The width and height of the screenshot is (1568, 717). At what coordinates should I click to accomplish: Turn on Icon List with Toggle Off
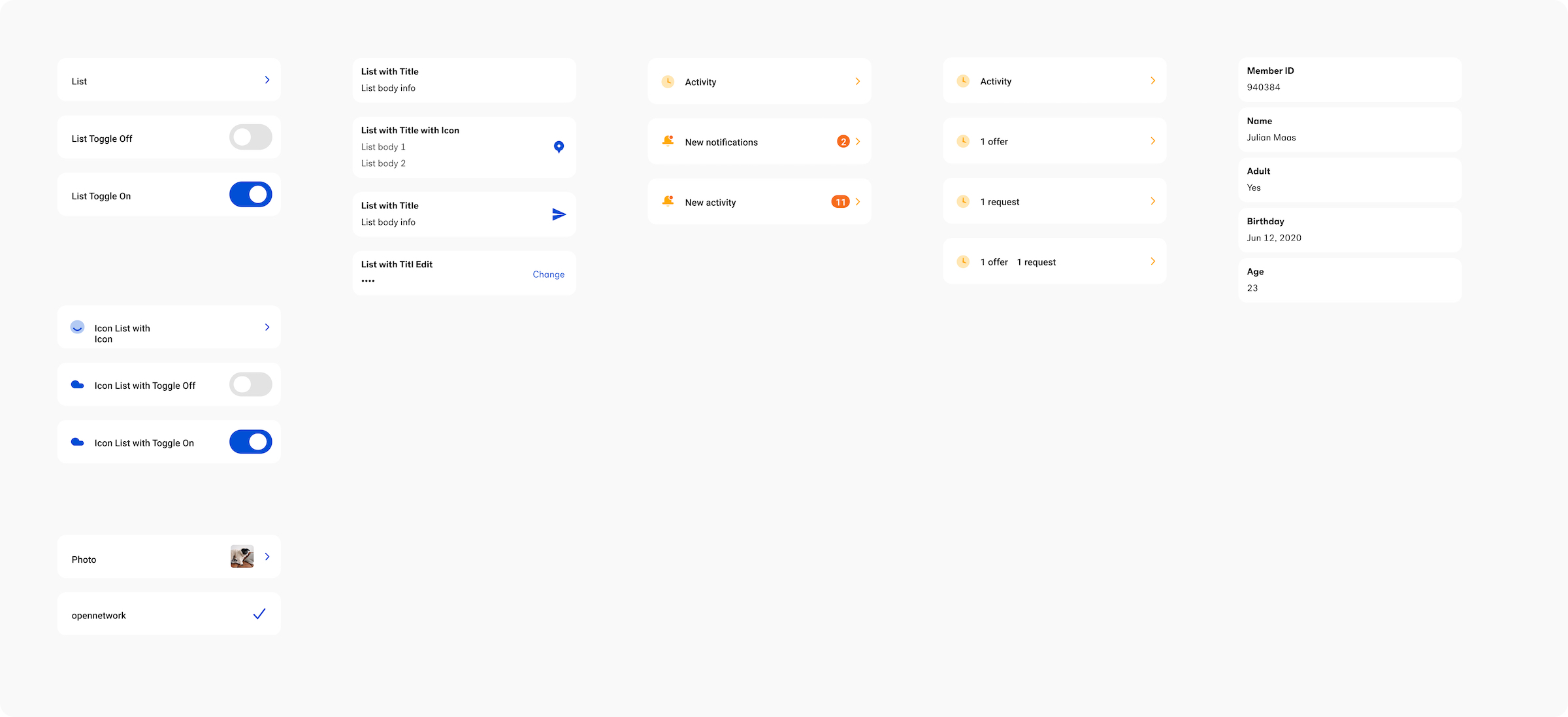click(250, 384)
